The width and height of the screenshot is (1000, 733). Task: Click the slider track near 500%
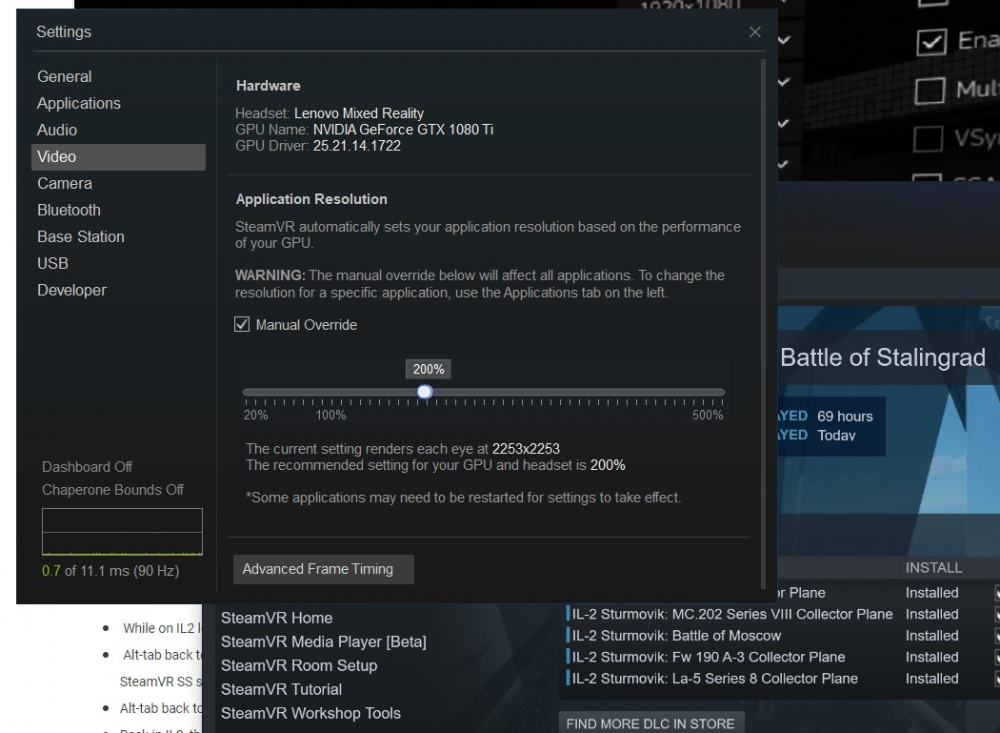coord(721,392)
